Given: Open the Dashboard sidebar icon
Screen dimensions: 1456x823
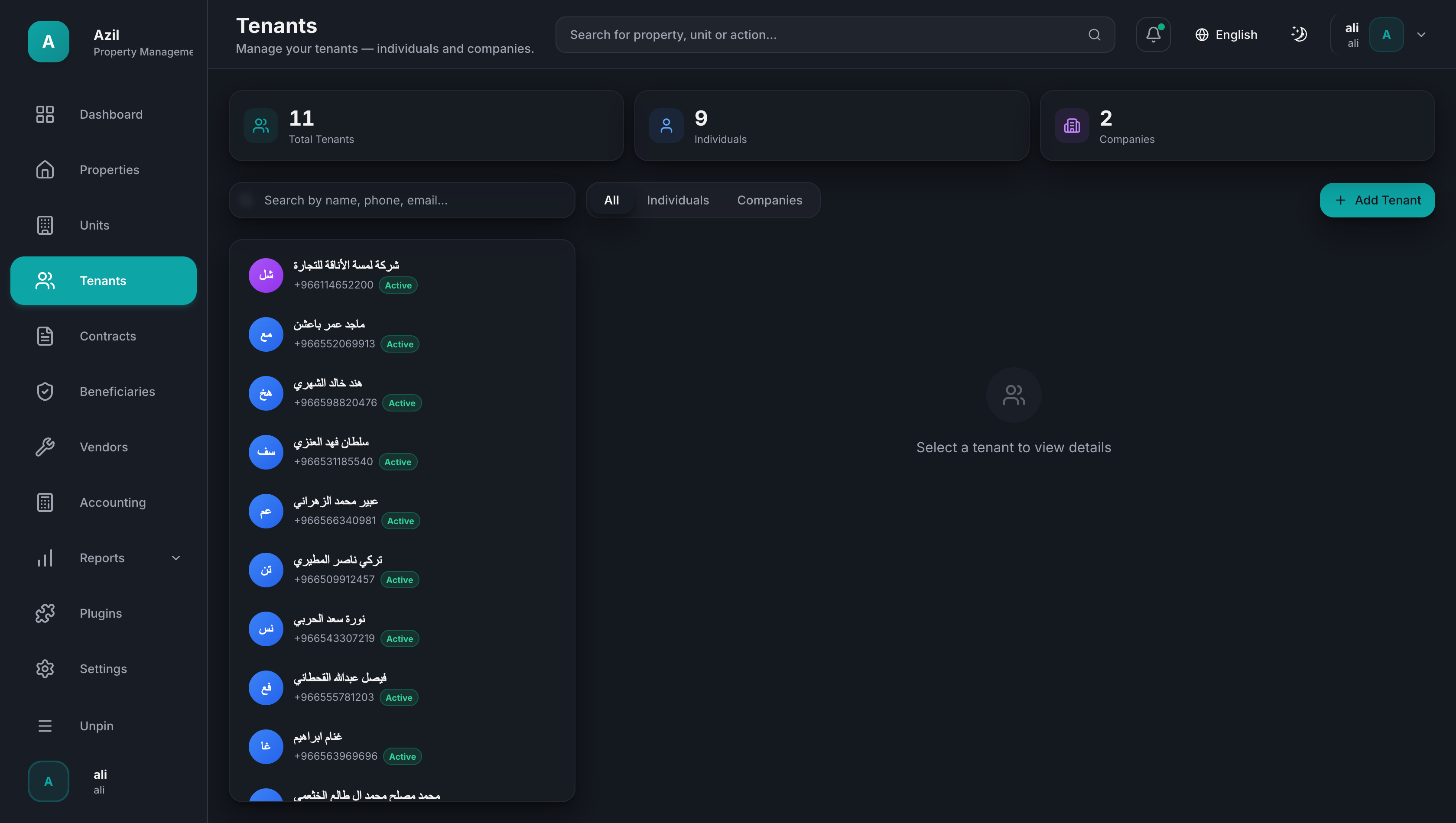Looking at the screenshot, I should [45, 114].
